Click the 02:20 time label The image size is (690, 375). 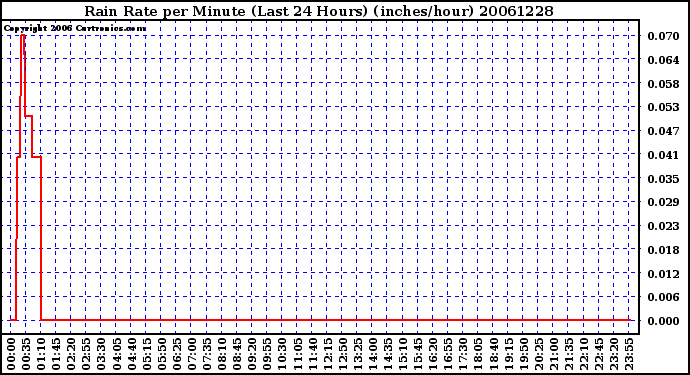coord(71,354)
